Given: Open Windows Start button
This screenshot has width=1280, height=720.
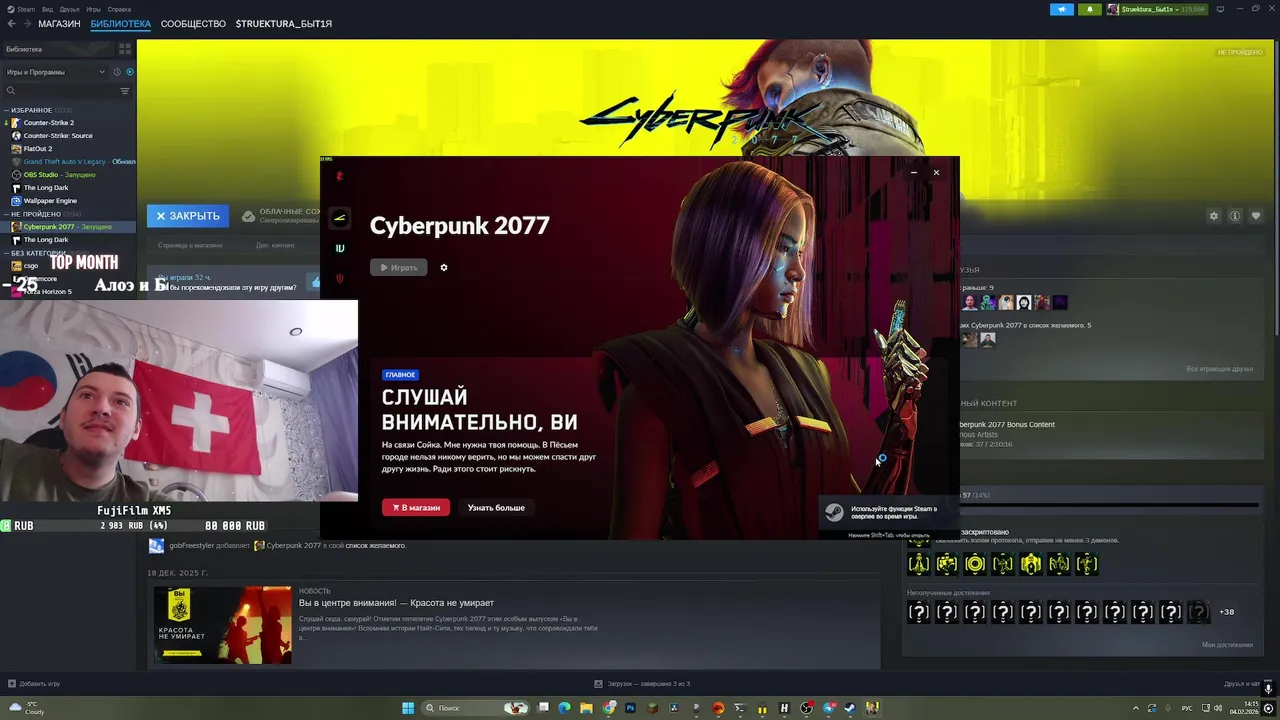Looking at the screenshot, I should pos(408,708).
